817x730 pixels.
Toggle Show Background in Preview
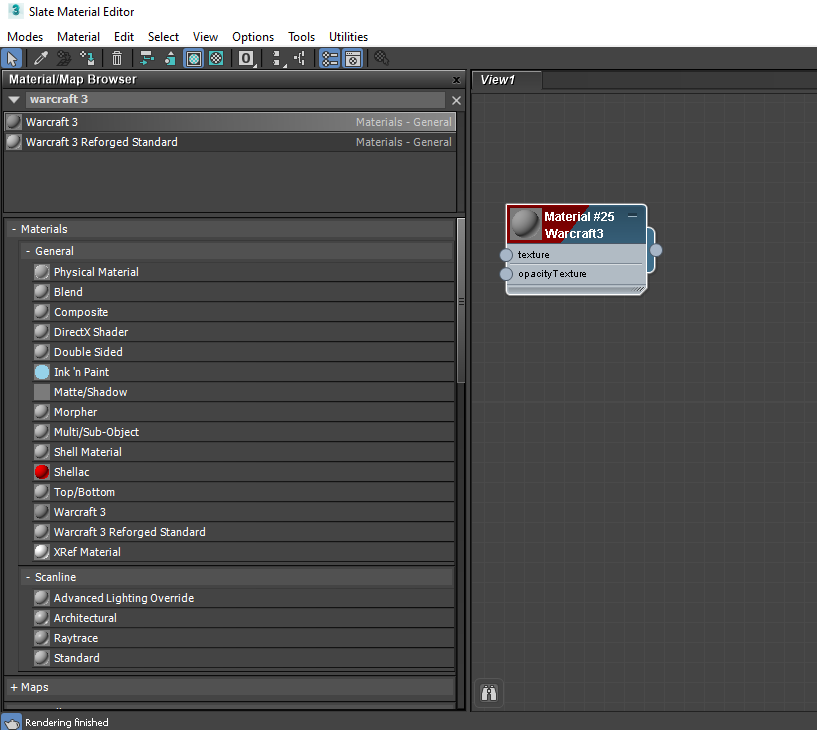[x=216, y=58]
